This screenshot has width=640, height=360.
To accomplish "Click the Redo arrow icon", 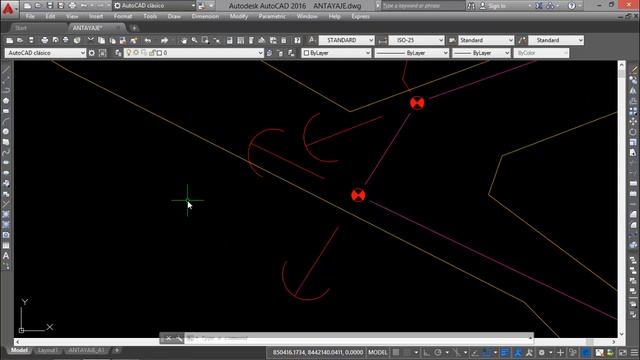I will 164,40.
